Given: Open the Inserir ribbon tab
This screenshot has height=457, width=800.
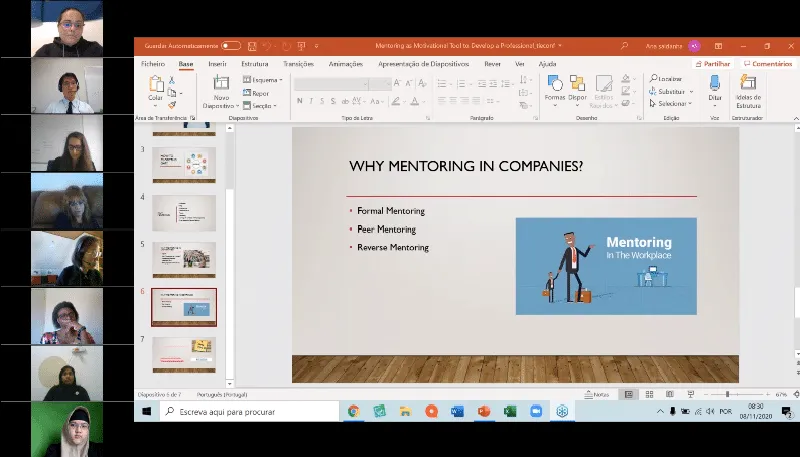Looking at the screenshot, I should 217,64.
